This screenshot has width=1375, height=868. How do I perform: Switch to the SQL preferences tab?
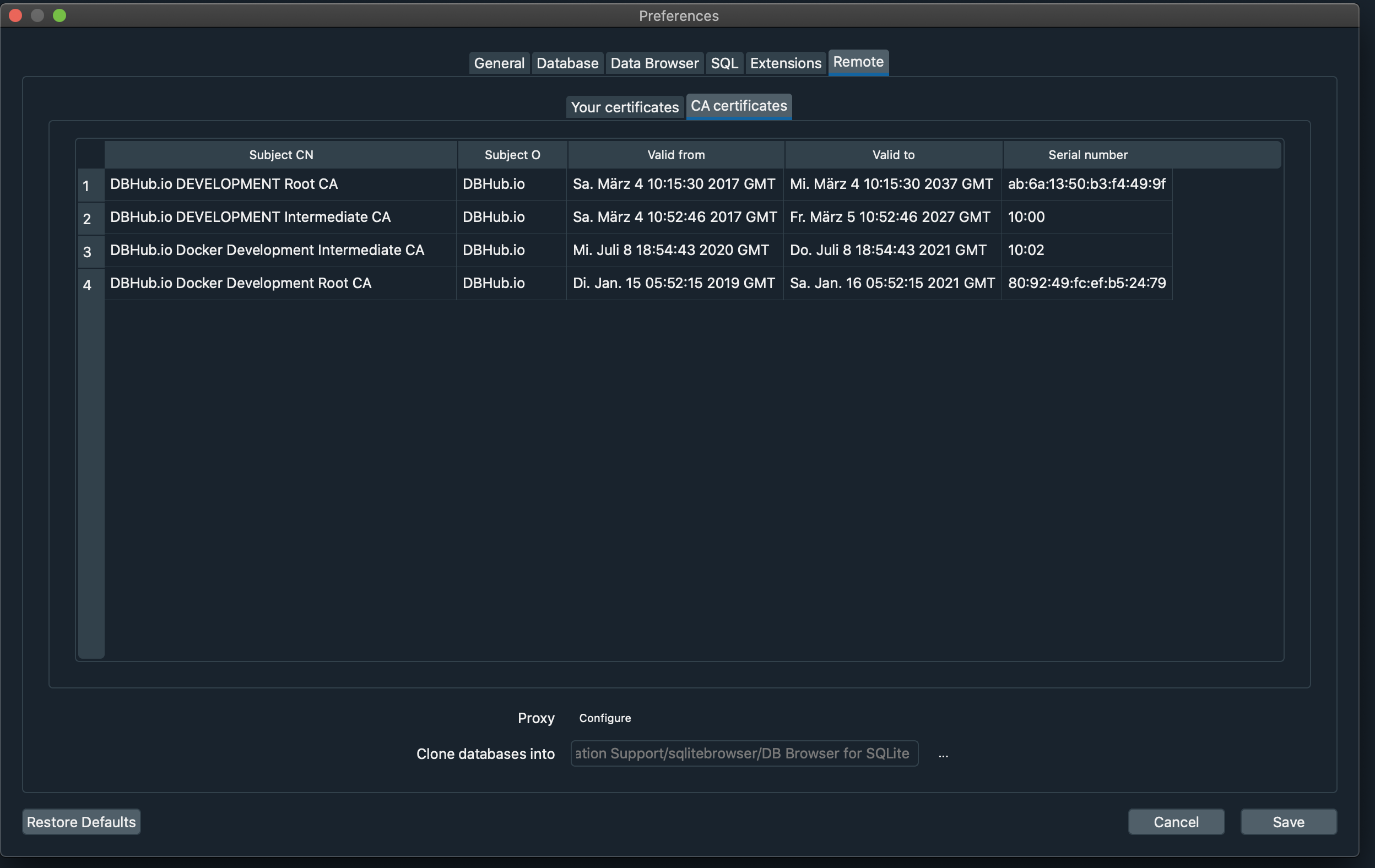pos(724,63)
